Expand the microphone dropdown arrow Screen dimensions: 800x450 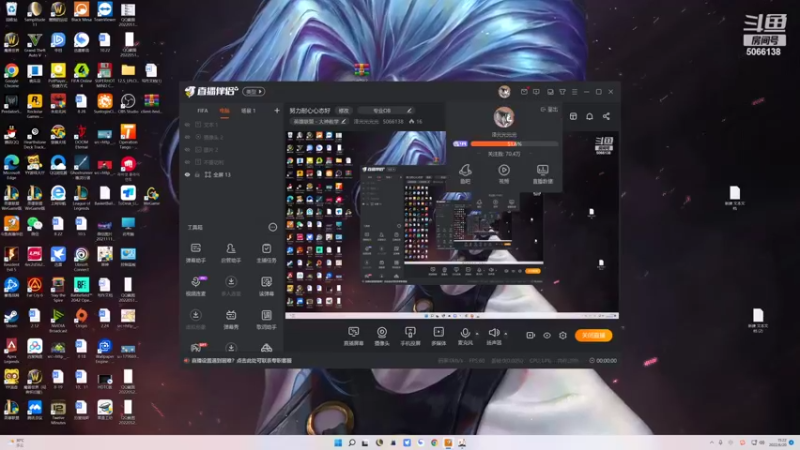(477, 334)
